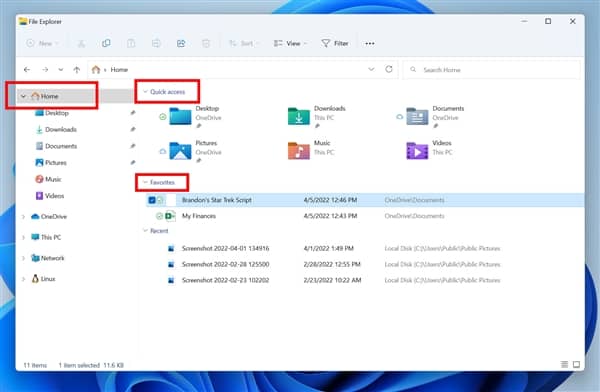Click the Cut scissors icon
The height and width of the screenshot is (392, 600).
point(81,43)
